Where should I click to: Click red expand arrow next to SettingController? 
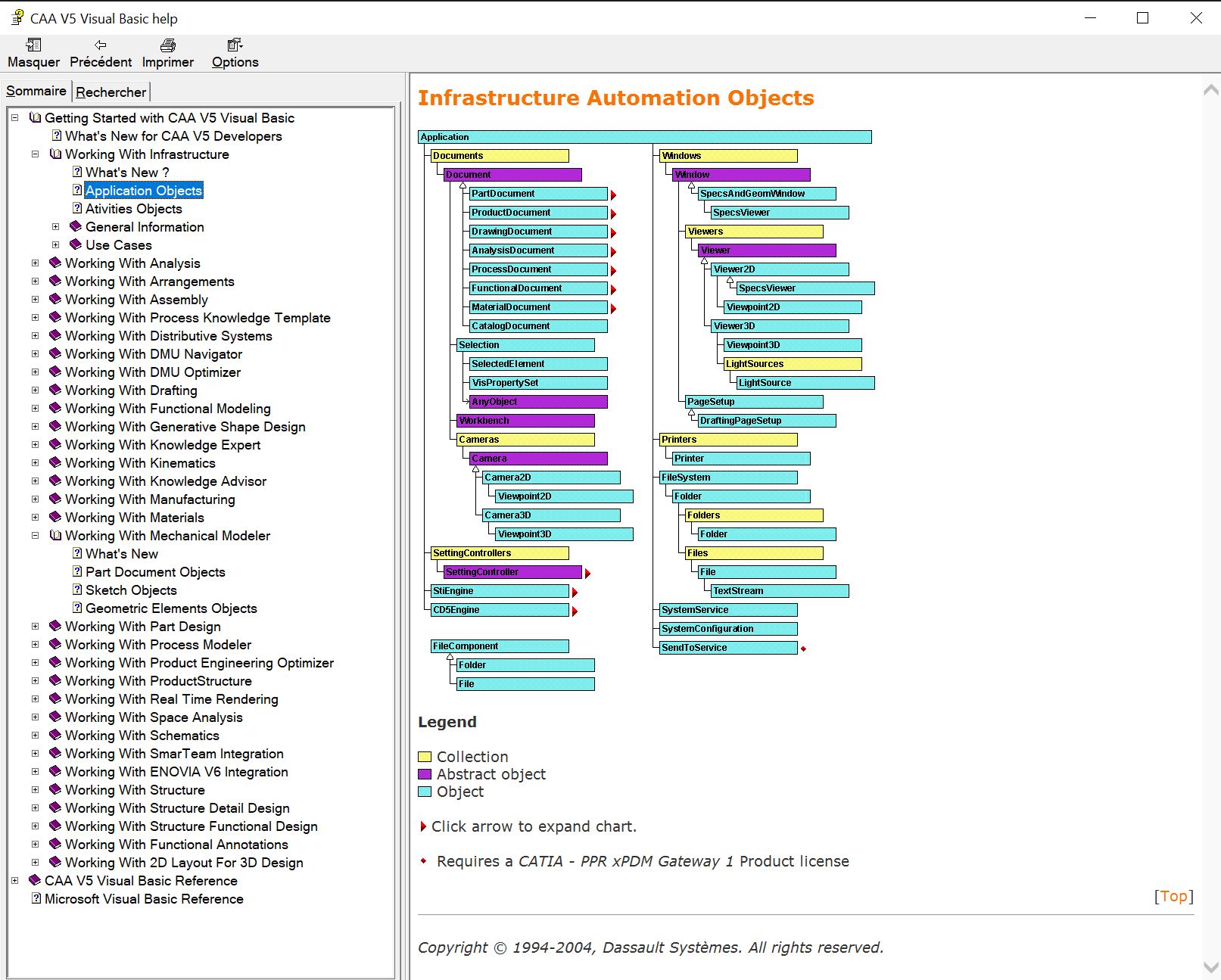tap(587, 574)
